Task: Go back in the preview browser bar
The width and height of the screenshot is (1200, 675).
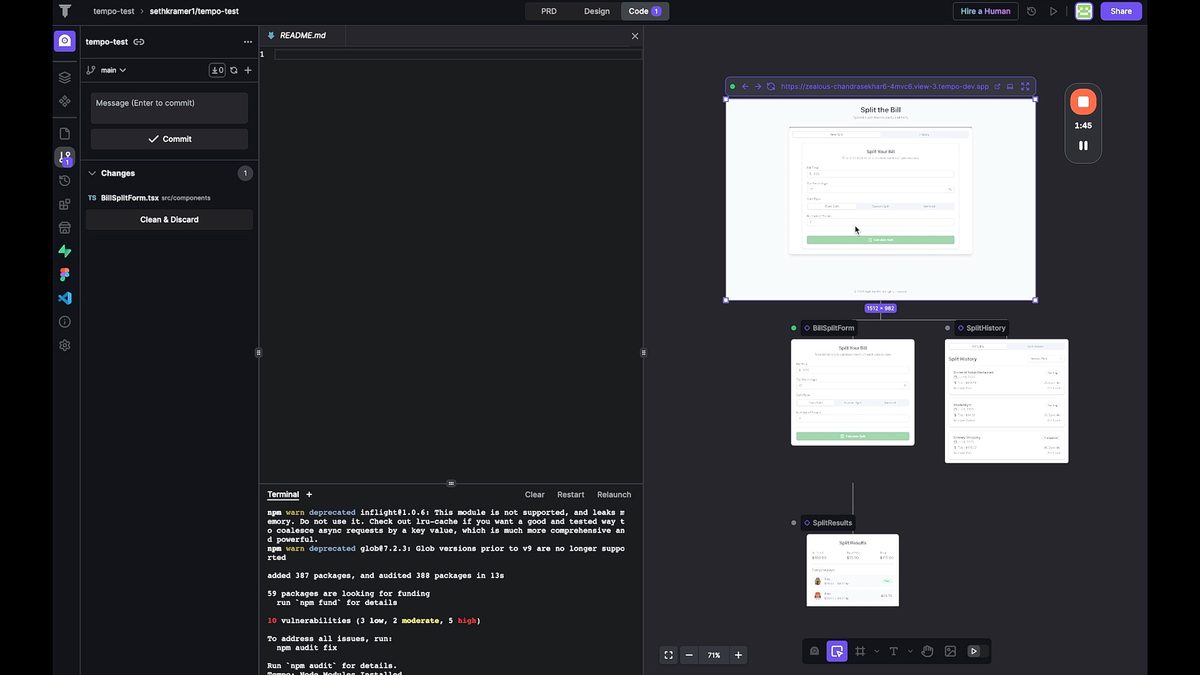Action: [745, 87]
